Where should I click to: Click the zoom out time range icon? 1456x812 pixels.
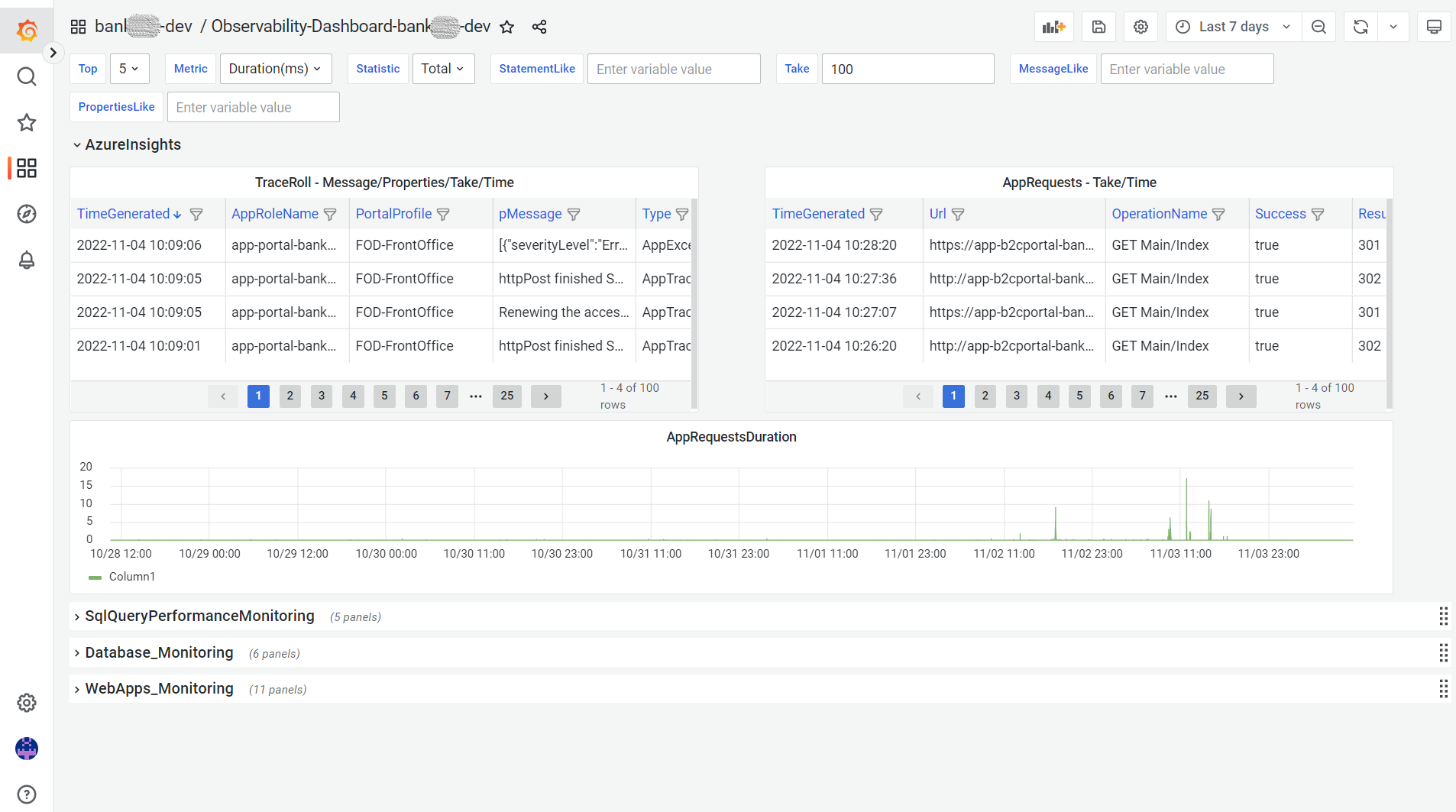(x=1318, y=27)
